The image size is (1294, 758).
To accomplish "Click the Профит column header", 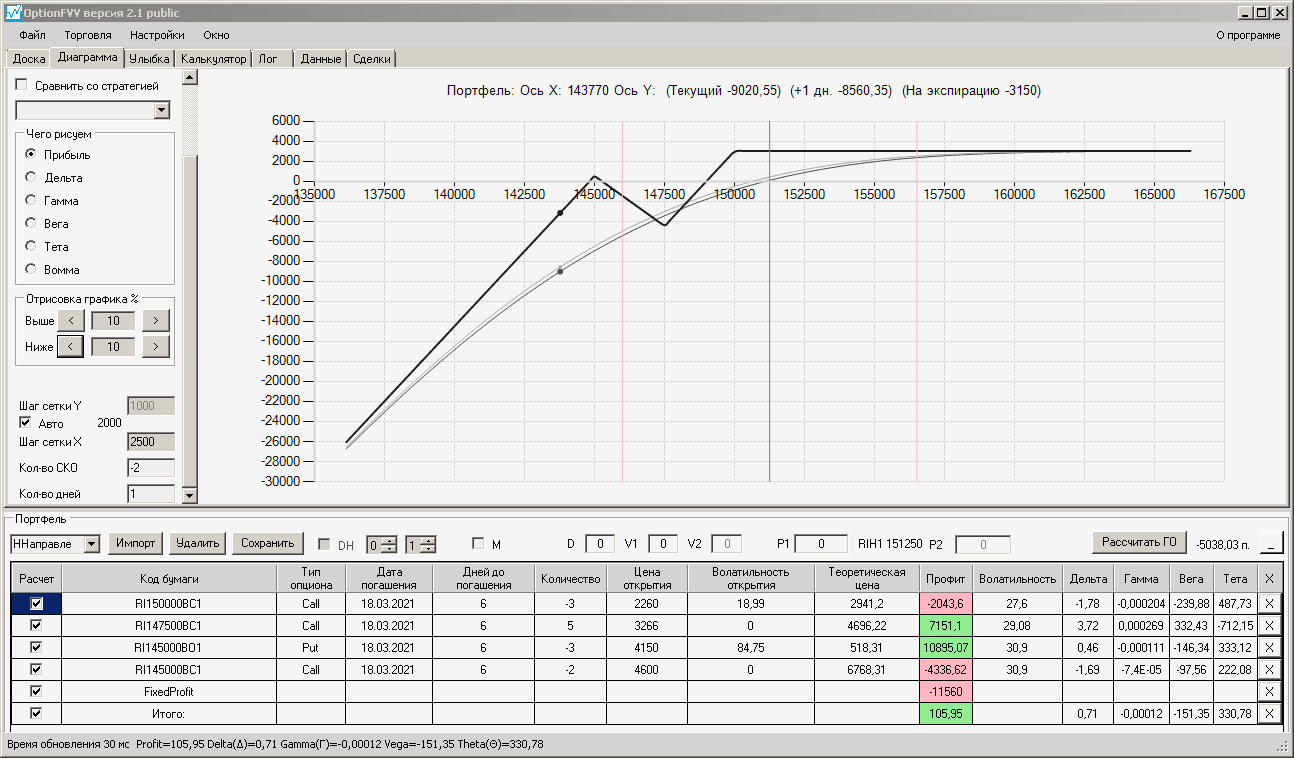I will 945,578.
